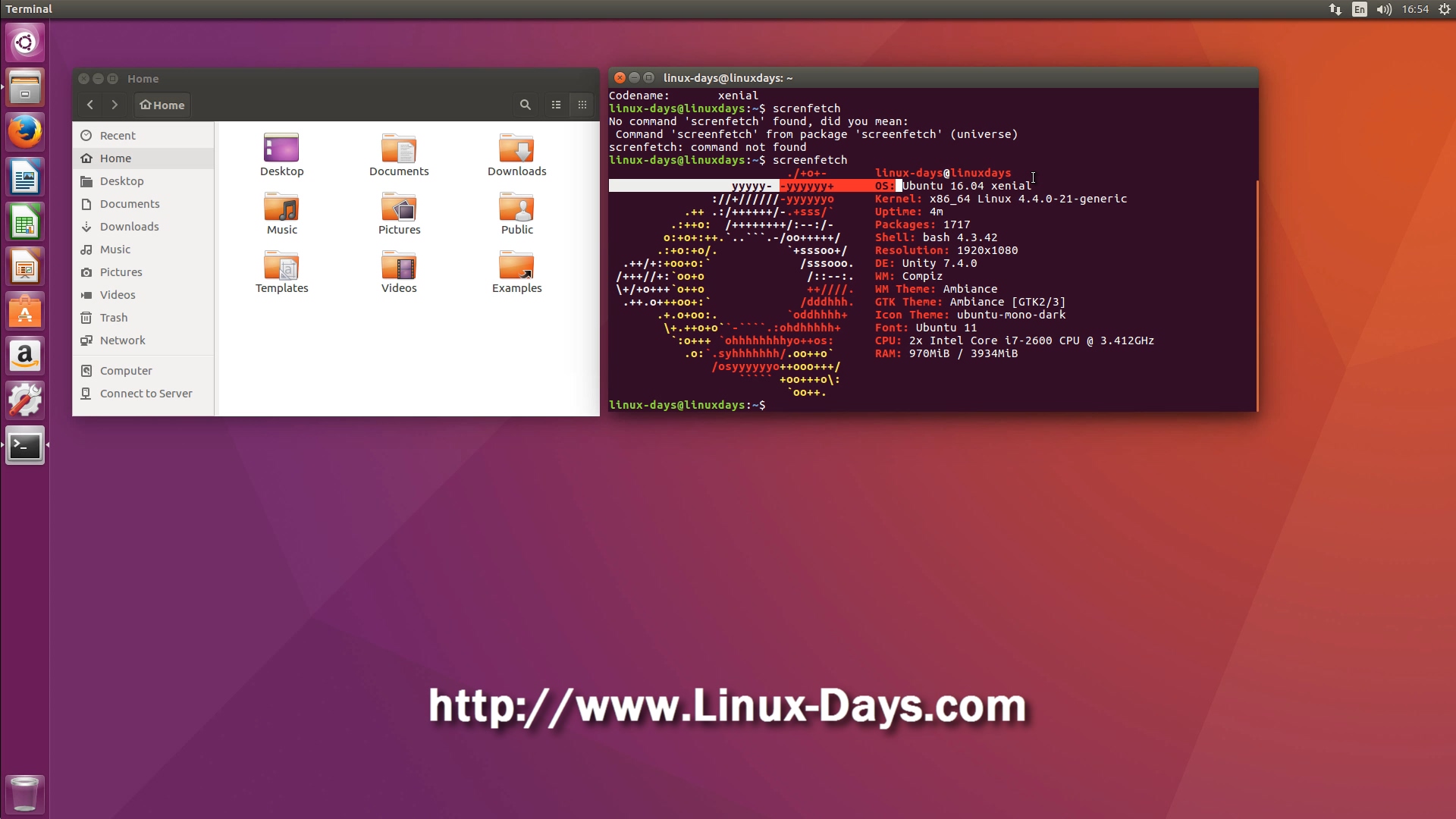The height and width of the screenshot is (819, 1456).
Task: Click the Home path button in Files
Action: tap(162, 105)
